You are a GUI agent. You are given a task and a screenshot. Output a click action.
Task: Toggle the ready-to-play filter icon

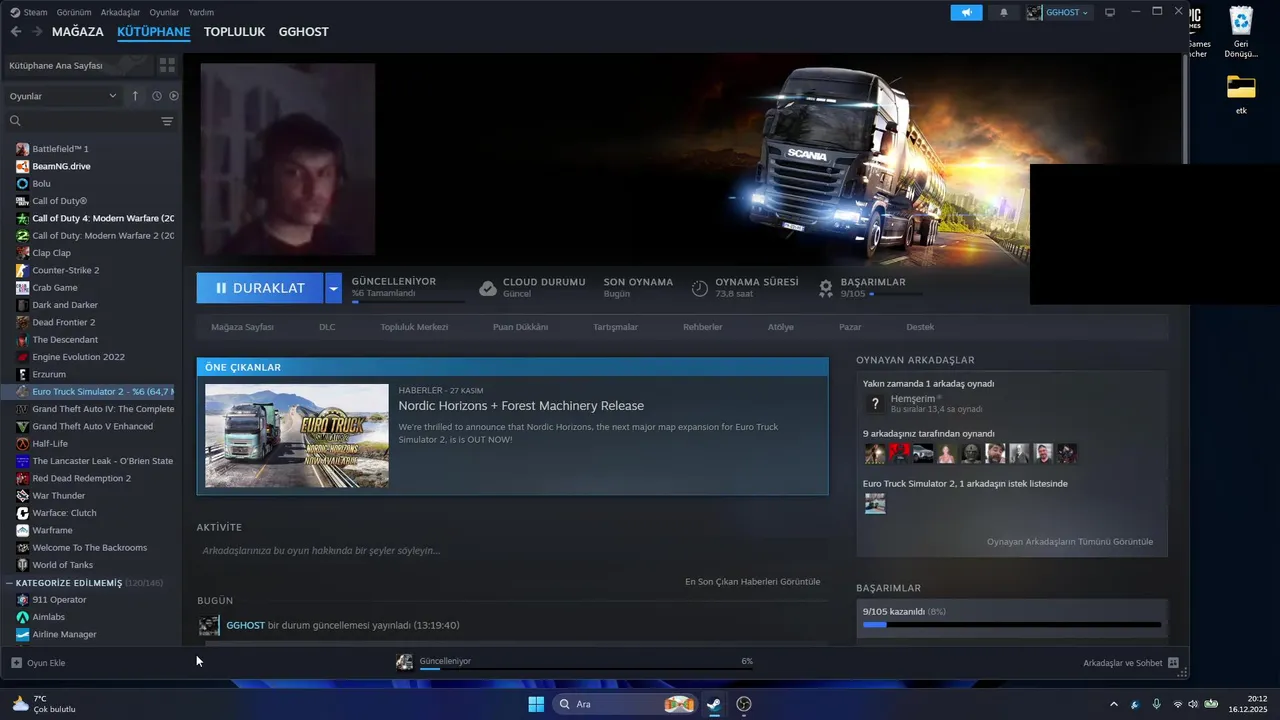(174, 96)
